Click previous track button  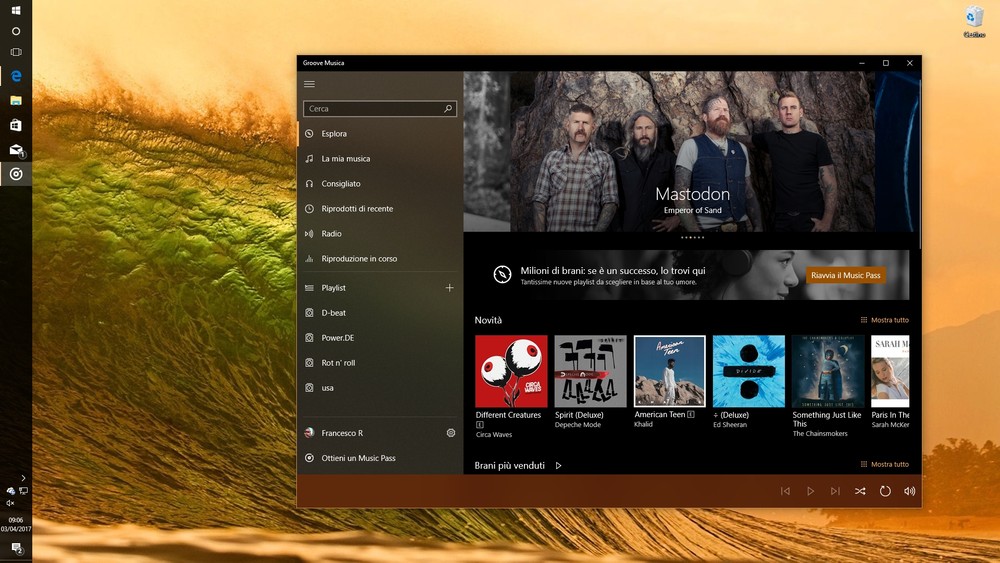(x=785, y=491)
